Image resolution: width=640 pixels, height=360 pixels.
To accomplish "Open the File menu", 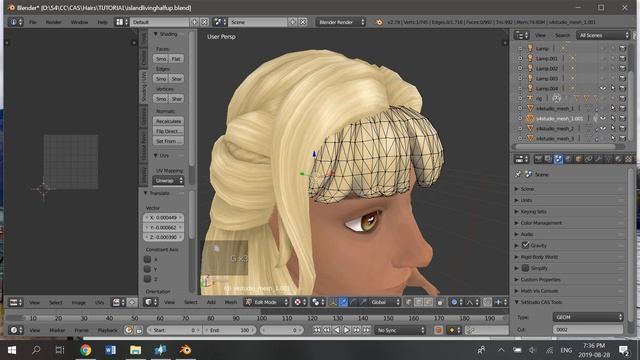I will pos(33,22).
